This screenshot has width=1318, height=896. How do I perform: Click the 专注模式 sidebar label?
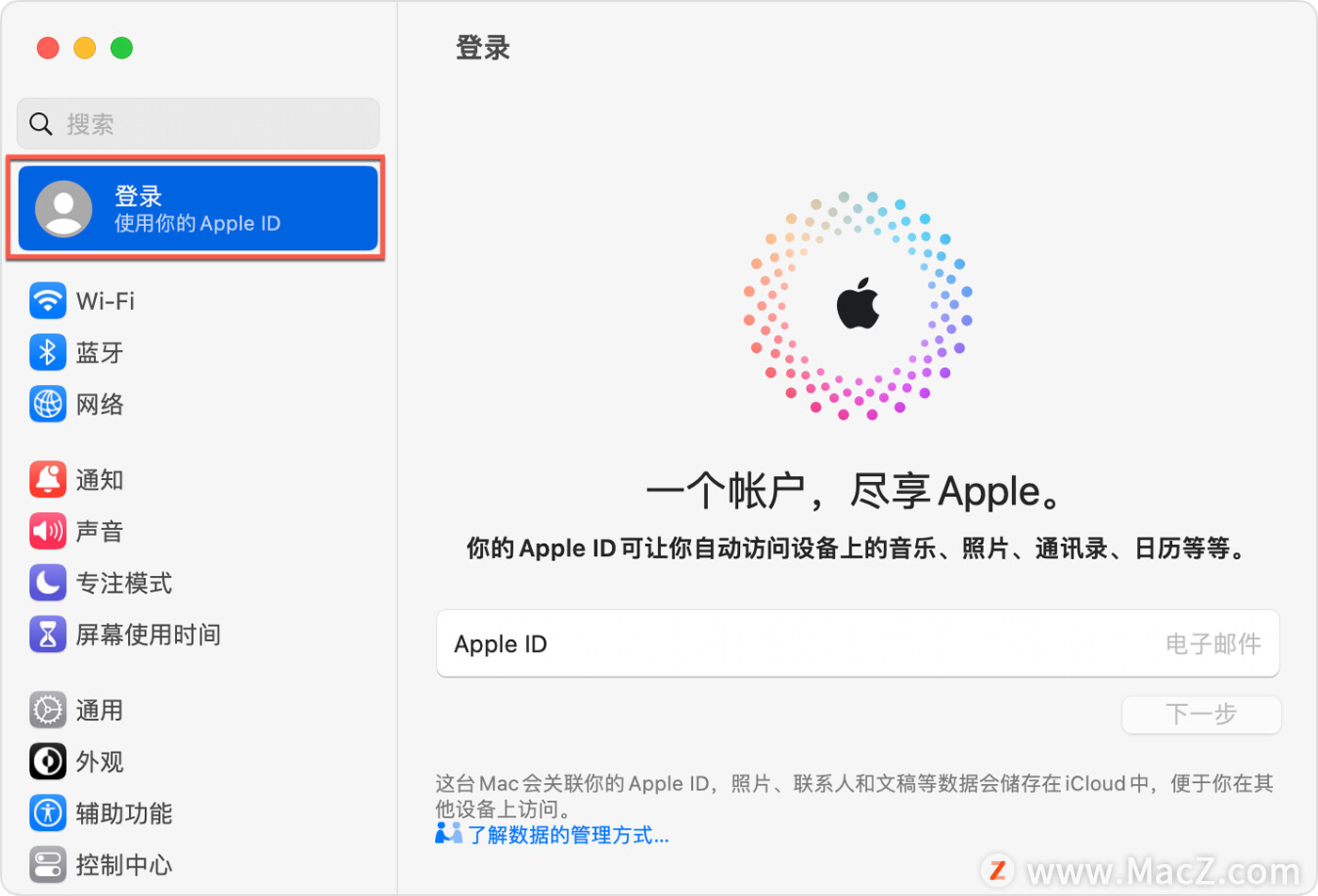pyautogui.click(x=124, y=584)
